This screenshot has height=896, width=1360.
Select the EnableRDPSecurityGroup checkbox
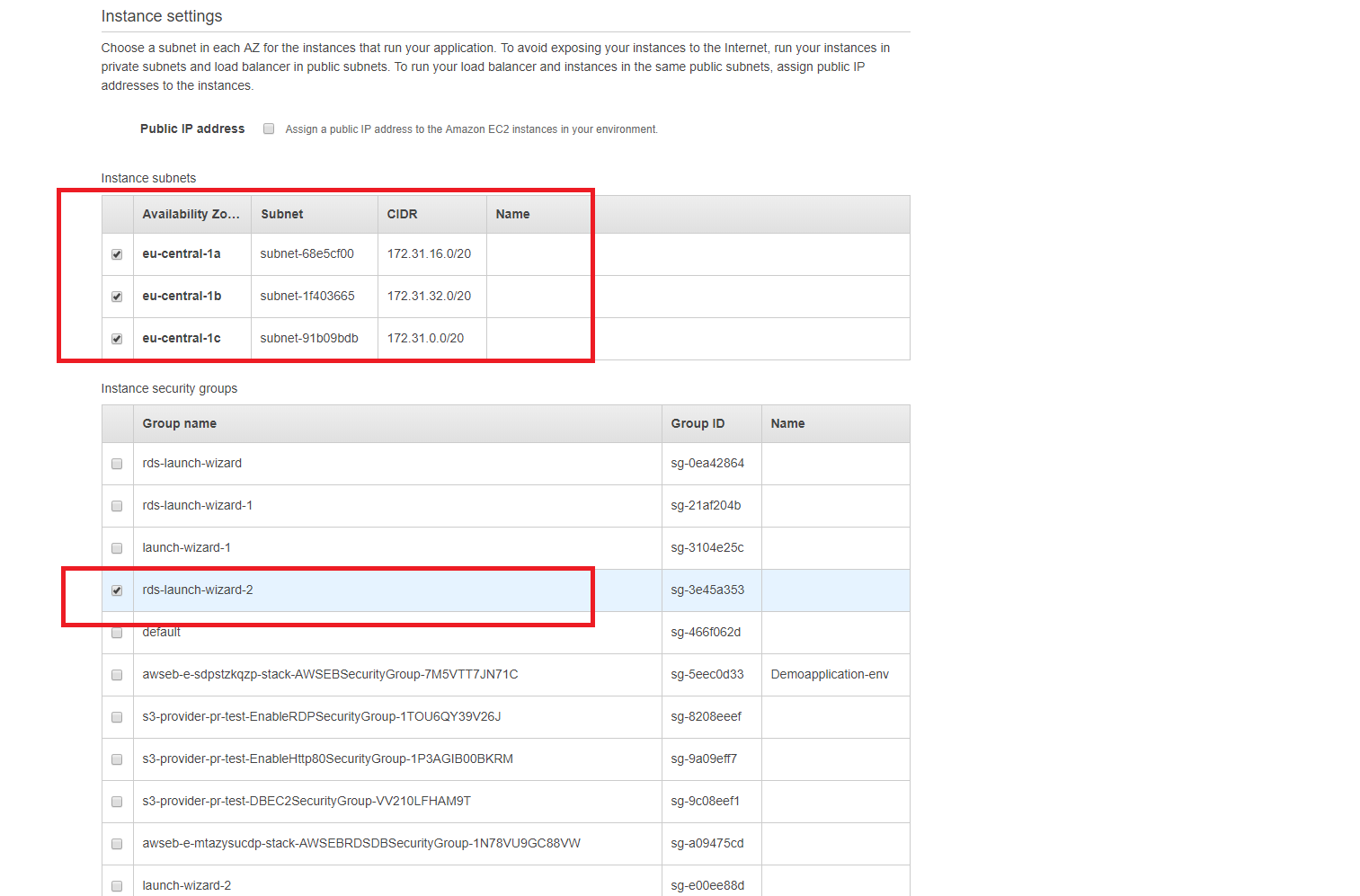click(117, 717)
